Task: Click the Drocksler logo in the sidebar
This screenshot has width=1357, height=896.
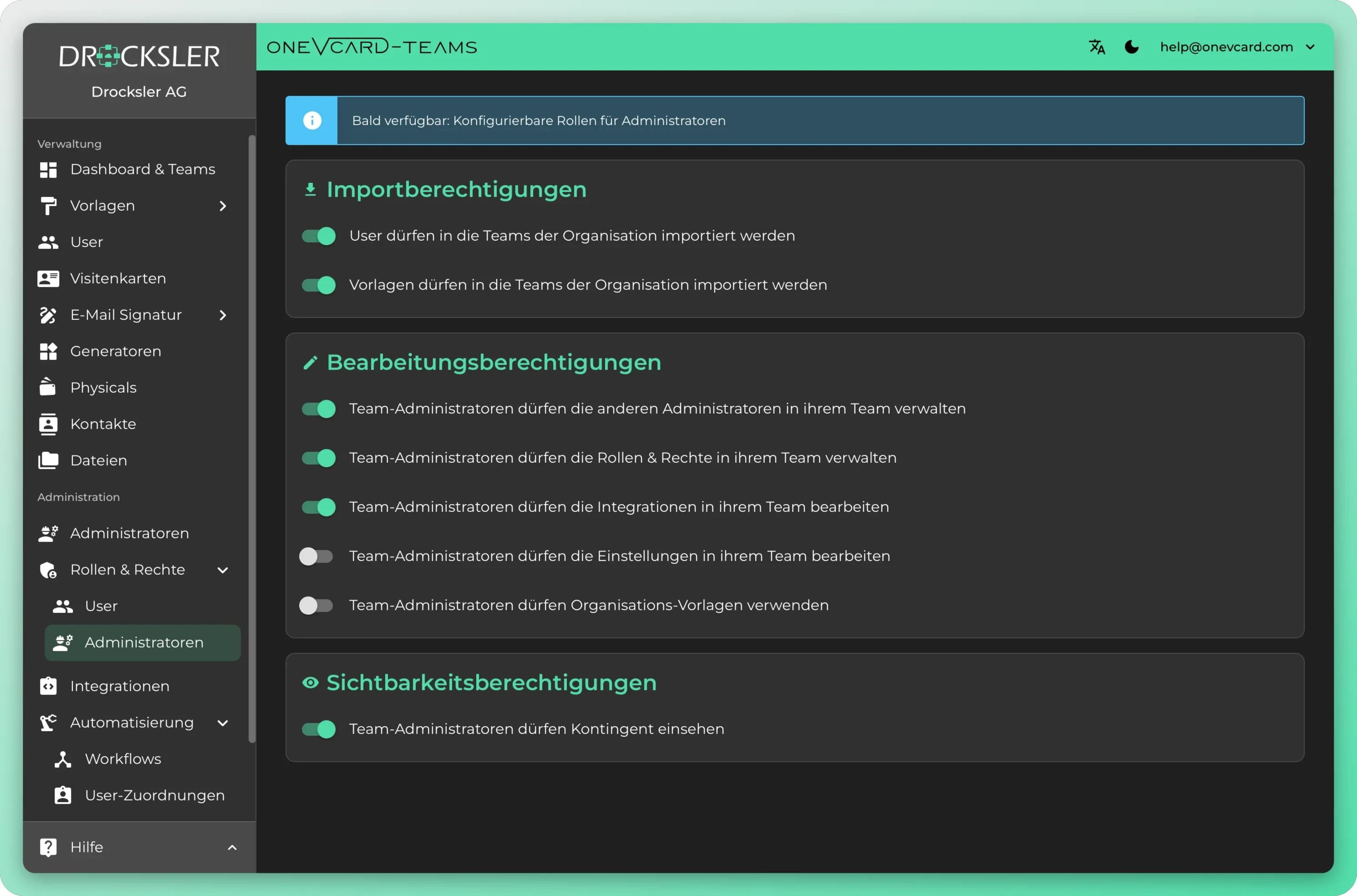Action: click(139, 56)
